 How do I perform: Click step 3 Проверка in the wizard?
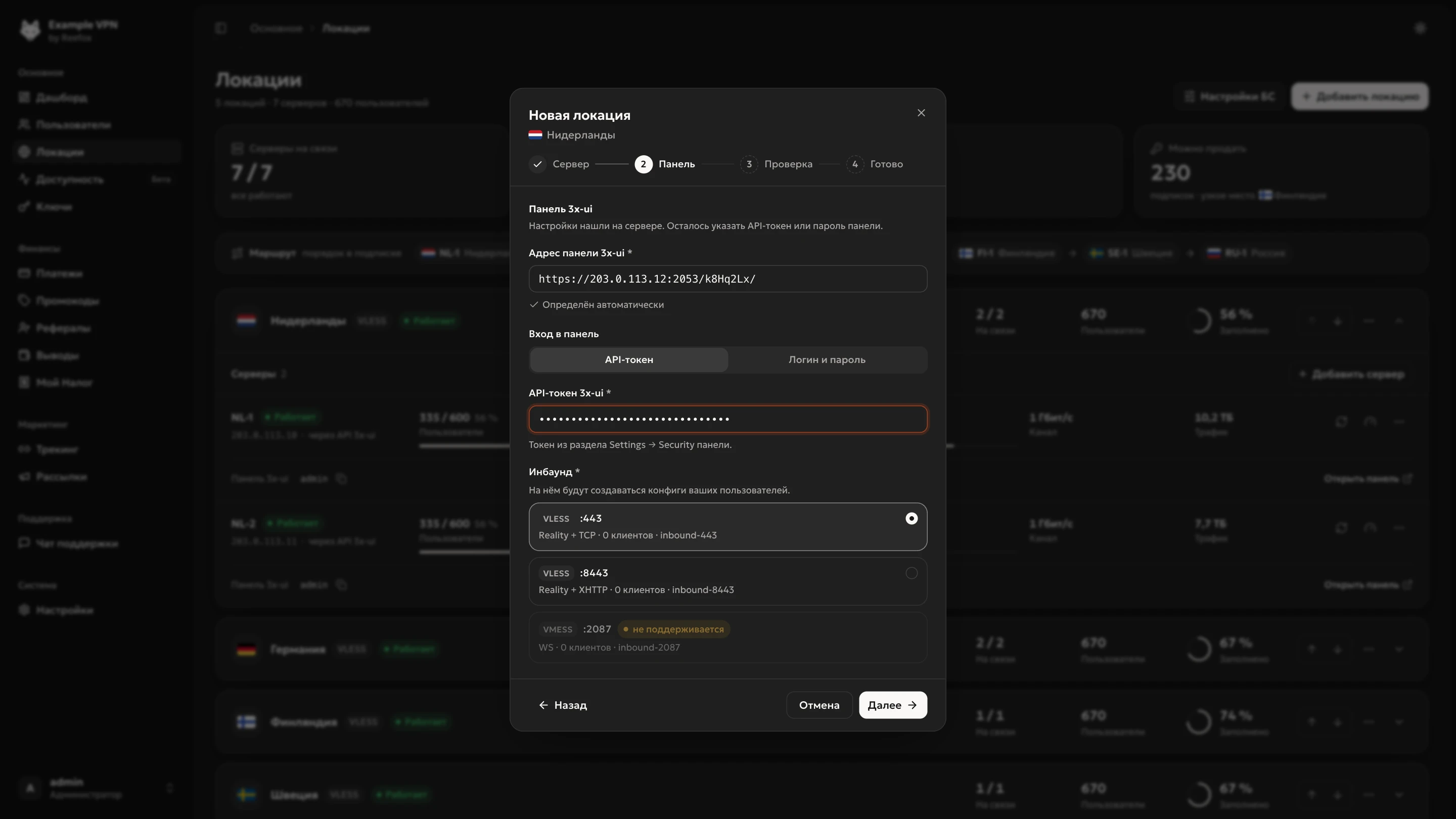pos(777,164)
